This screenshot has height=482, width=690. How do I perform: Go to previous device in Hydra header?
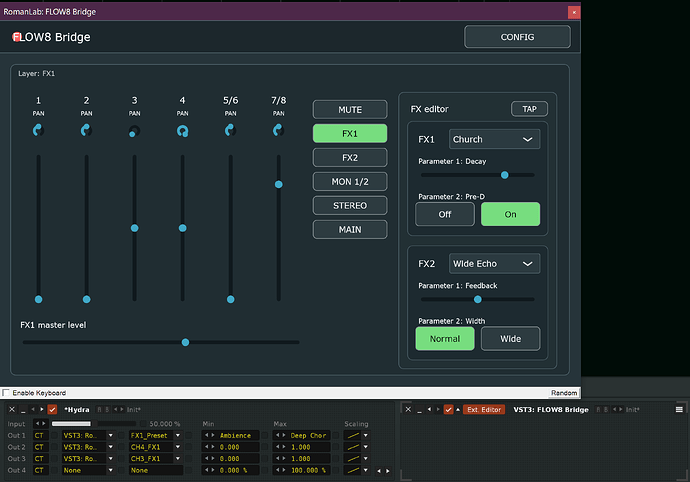coord(33,409)
